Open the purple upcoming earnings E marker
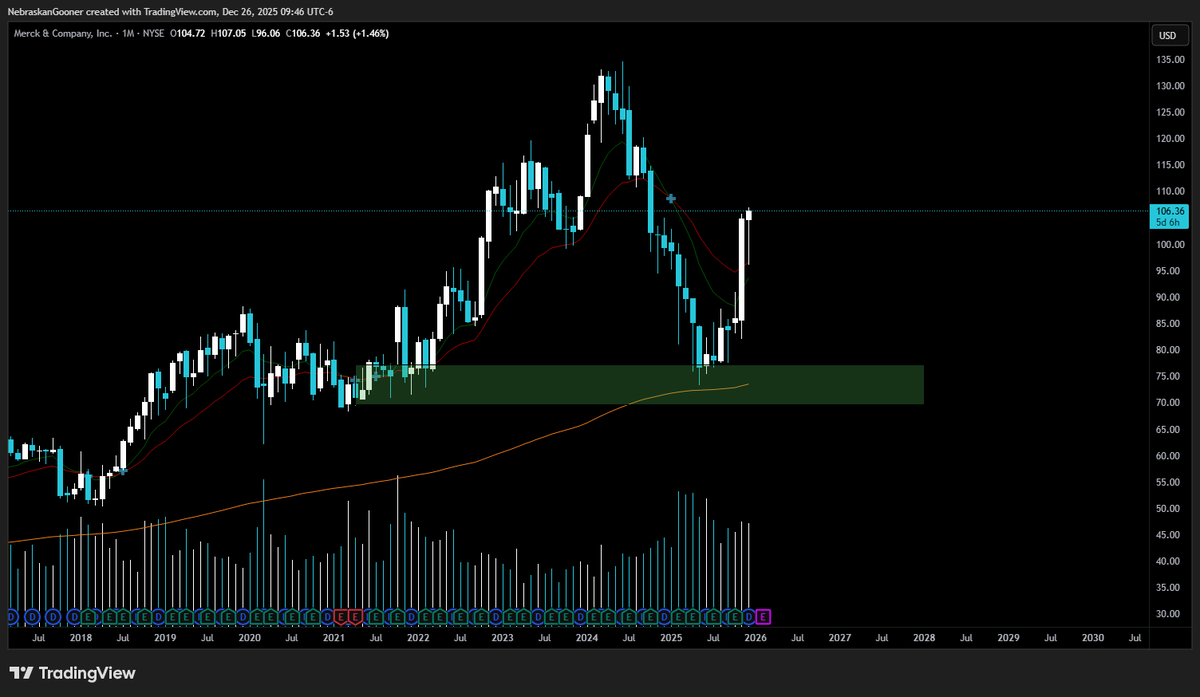The image size is (1200, 697). [765, 615]
